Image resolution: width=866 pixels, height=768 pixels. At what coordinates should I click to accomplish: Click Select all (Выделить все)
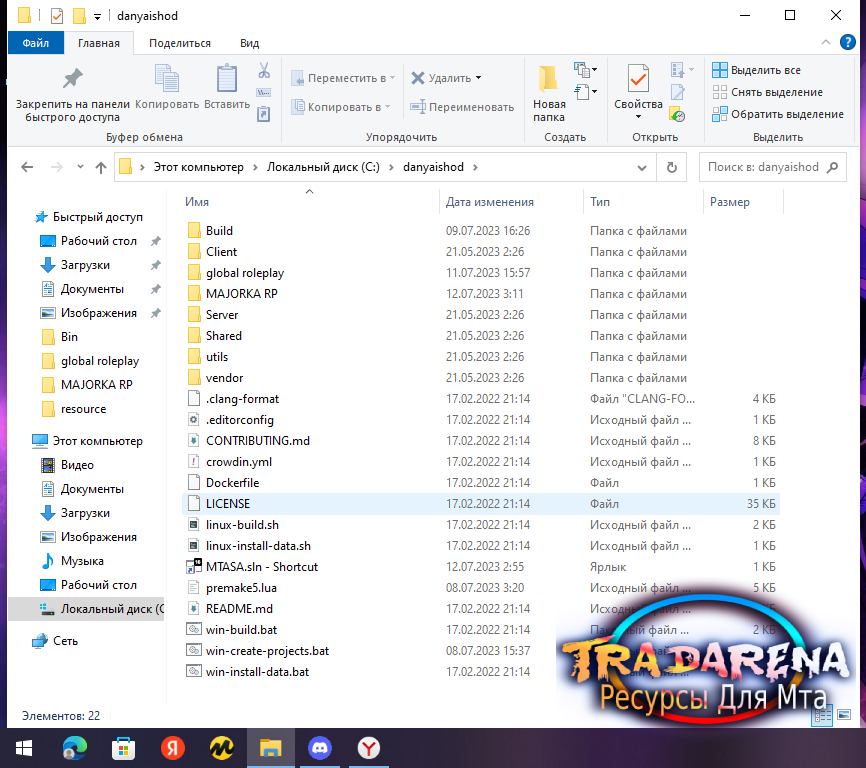tap(756, 70)
